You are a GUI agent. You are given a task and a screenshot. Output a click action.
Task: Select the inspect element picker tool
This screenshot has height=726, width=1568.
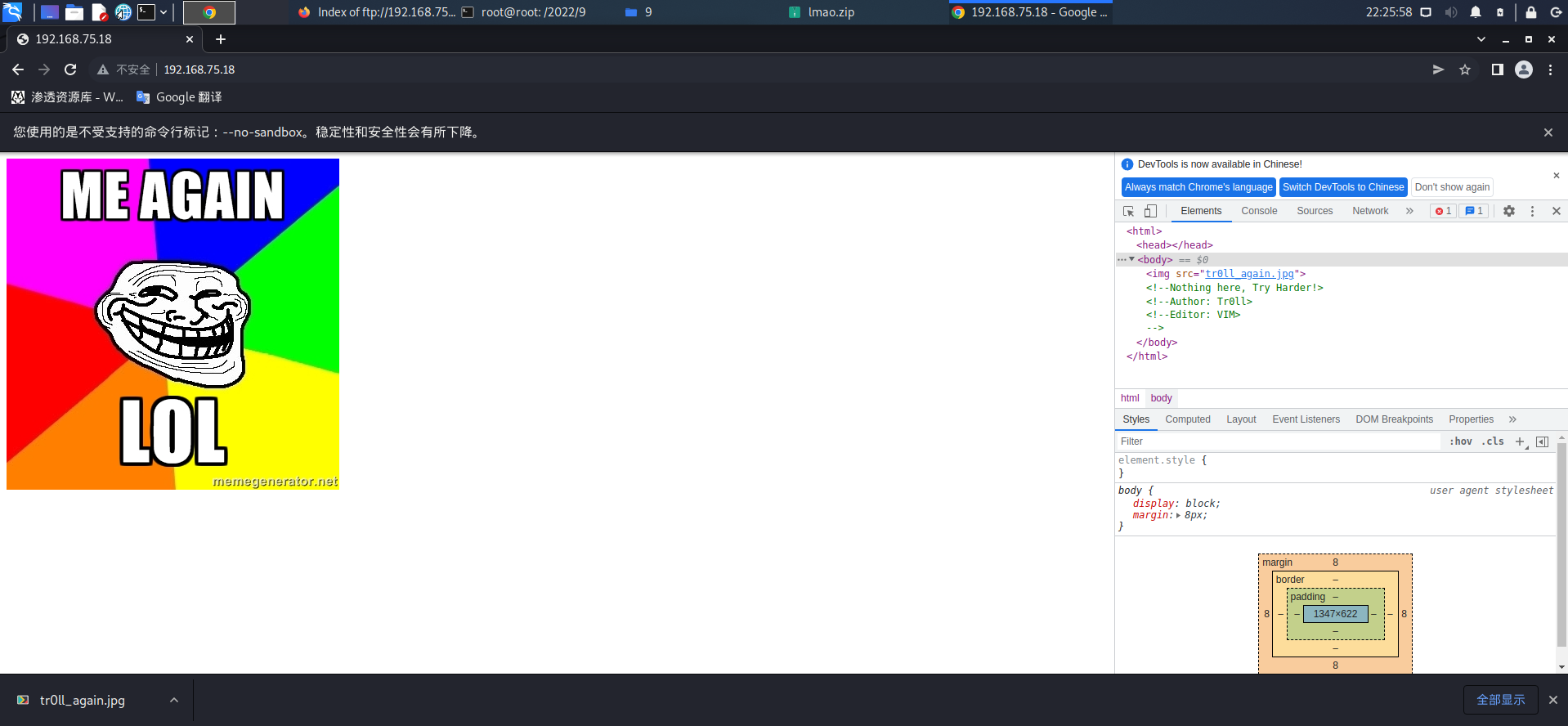click(1129, 211)
